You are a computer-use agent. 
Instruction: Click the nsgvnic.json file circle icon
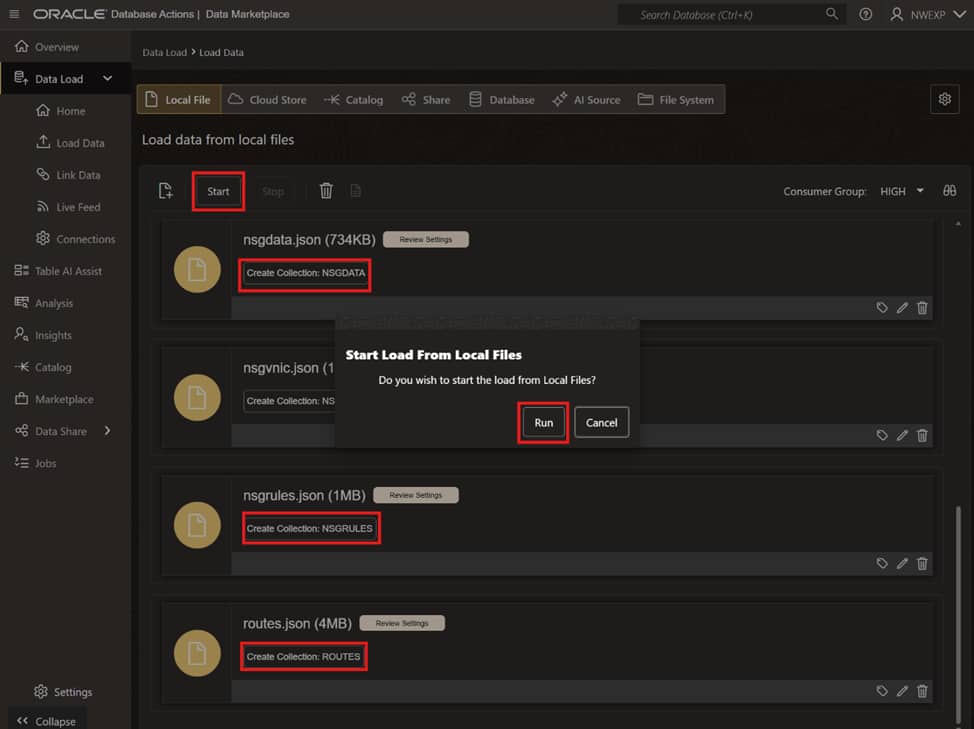coord(197,397)
